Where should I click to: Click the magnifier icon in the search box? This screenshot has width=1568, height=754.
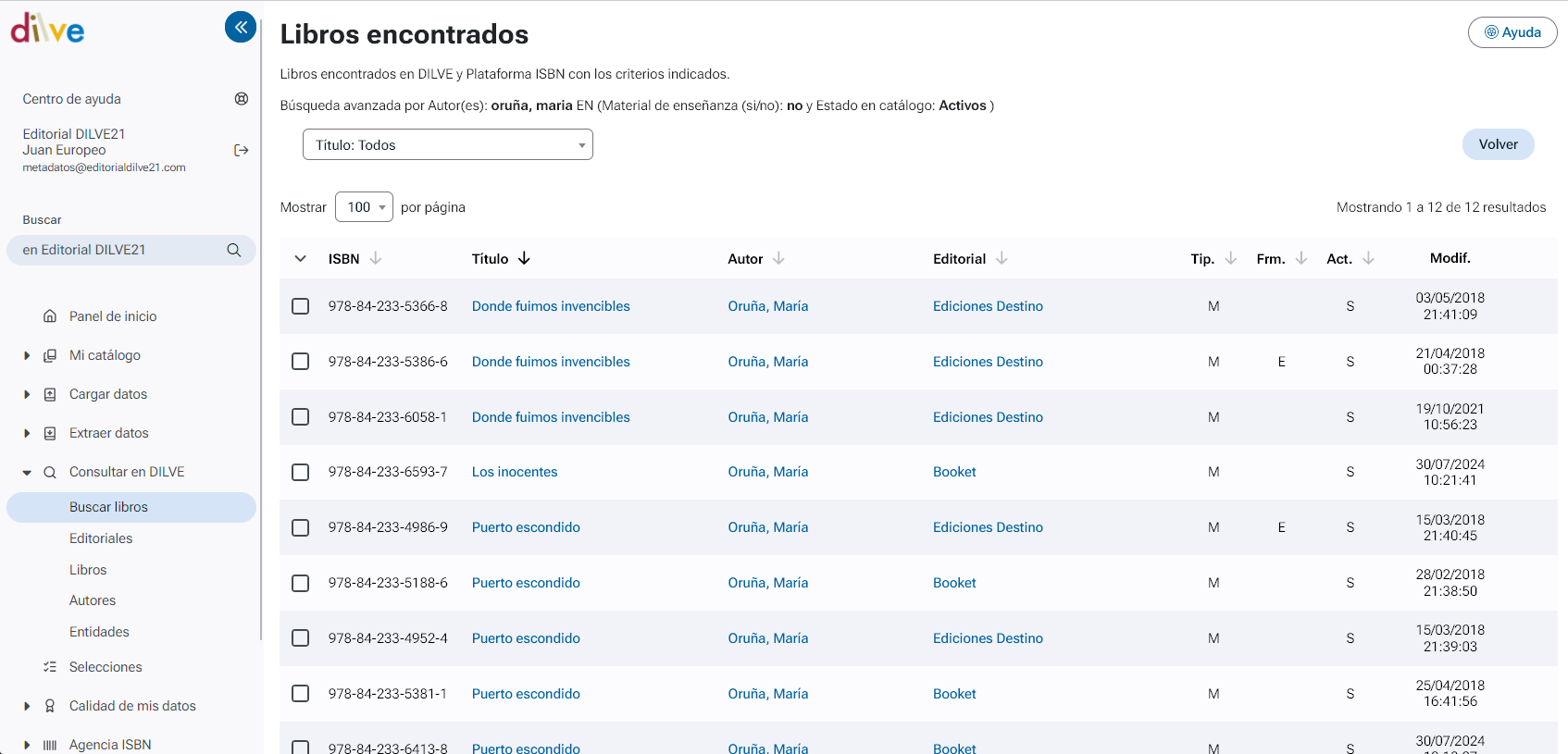[x=234, y=250]
